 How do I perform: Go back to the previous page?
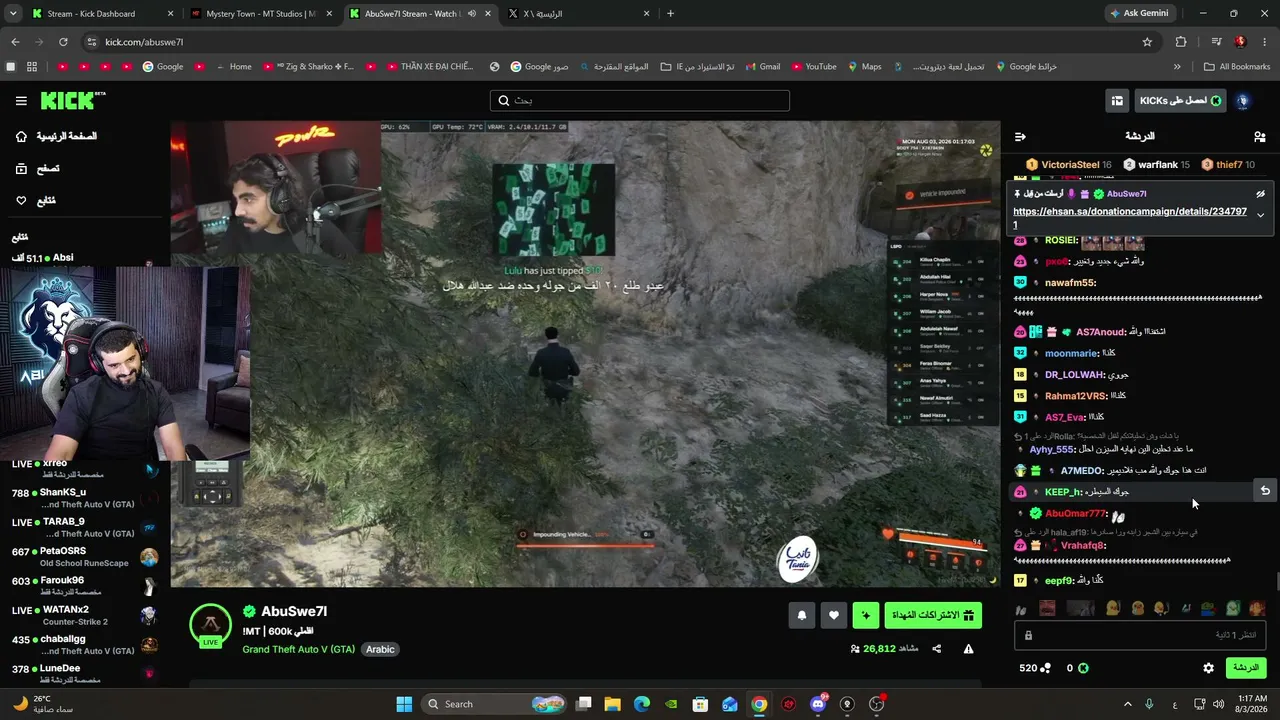click(15, 42)
